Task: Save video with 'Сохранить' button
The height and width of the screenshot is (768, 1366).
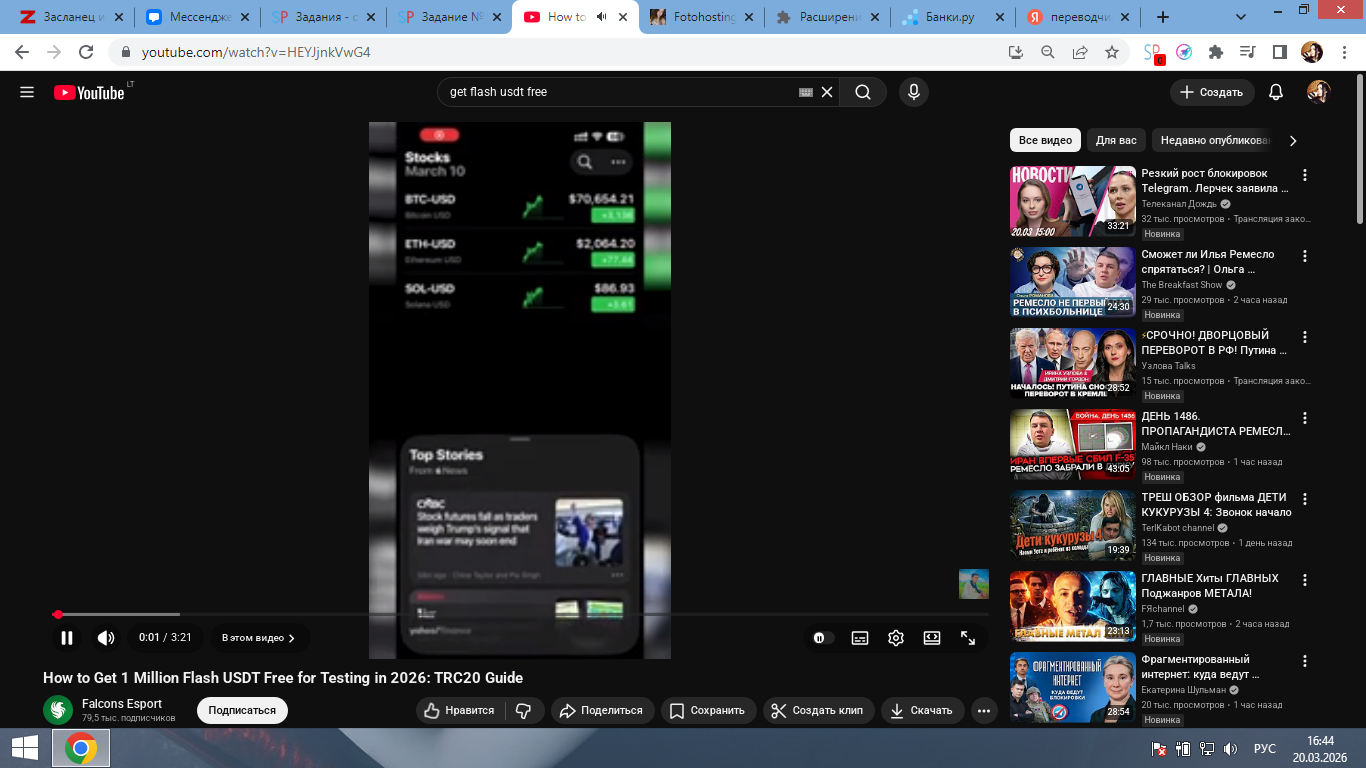Action: tap(707, 710)
